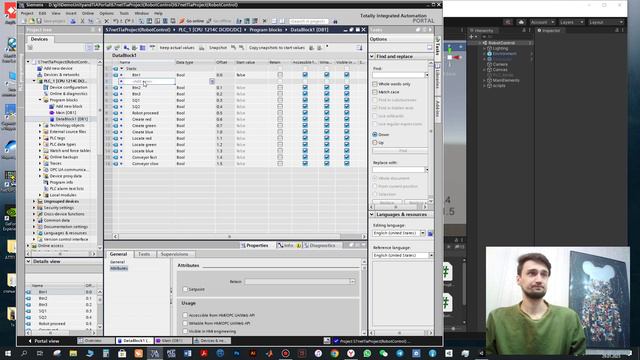This screenshot has width=640, height=360.
Task: Toggle Accessible from HMI/OPC UA checkbox in Usage
Action: [185, 315]
